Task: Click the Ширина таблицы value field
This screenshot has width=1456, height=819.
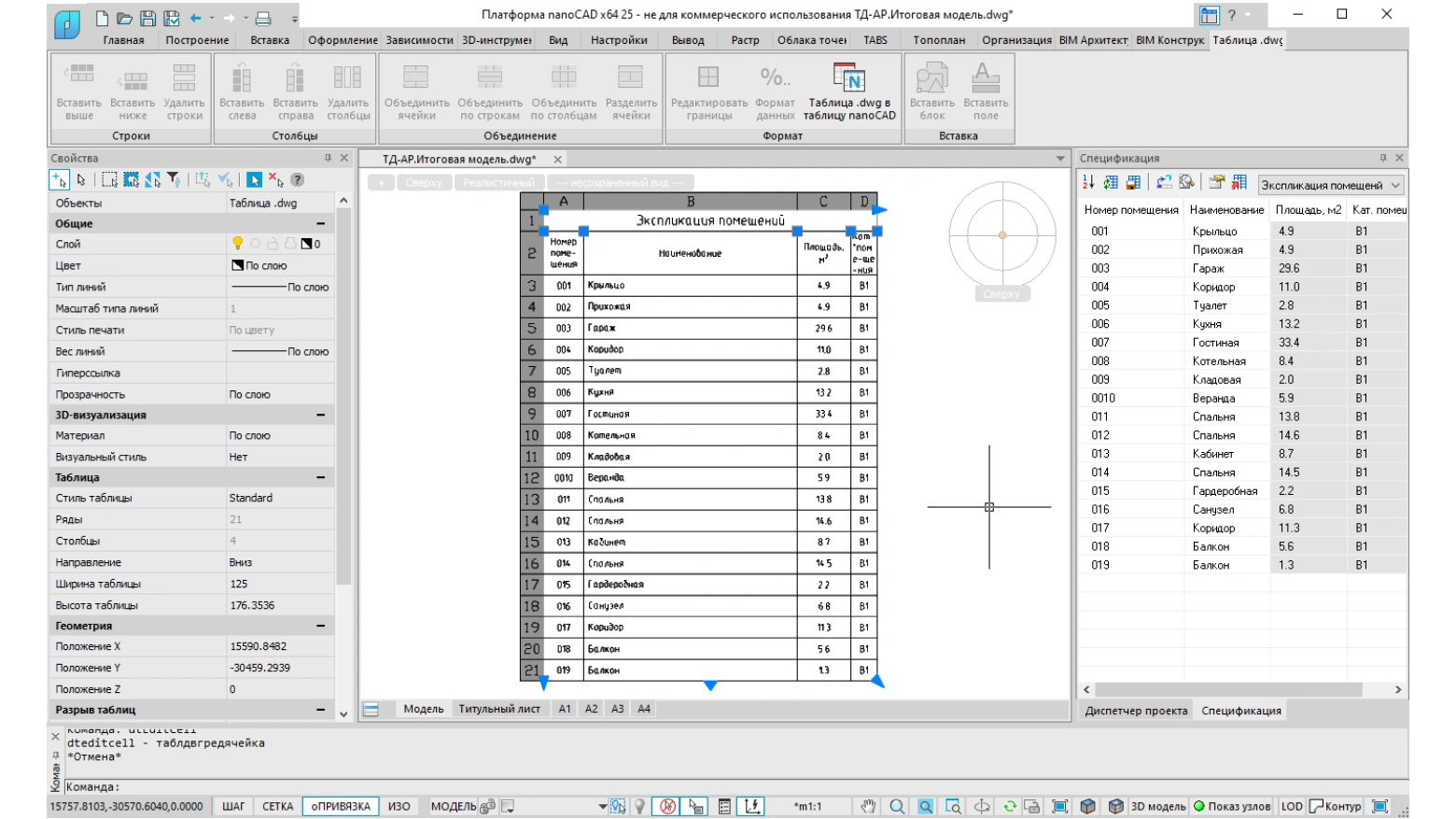Action: (x=280, y=584)
